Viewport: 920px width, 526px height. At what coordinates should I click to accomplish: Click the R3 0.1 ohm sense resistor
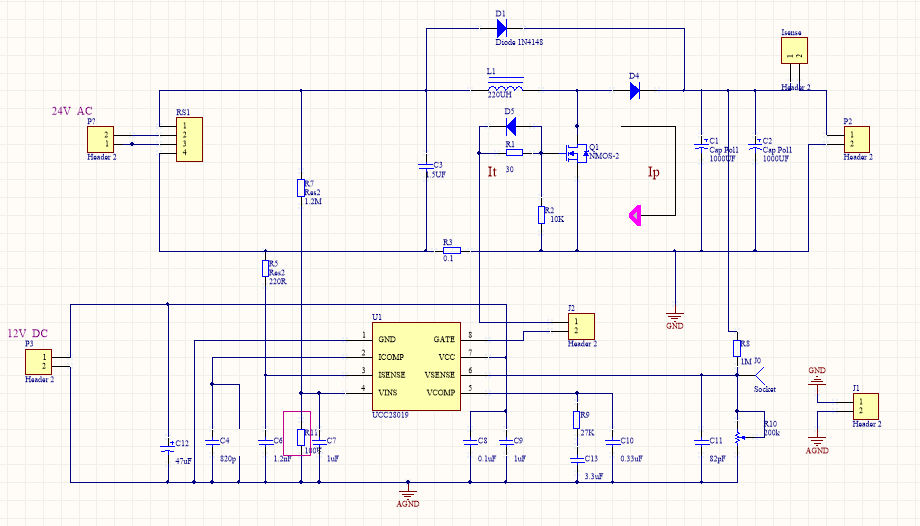(451, 251)
